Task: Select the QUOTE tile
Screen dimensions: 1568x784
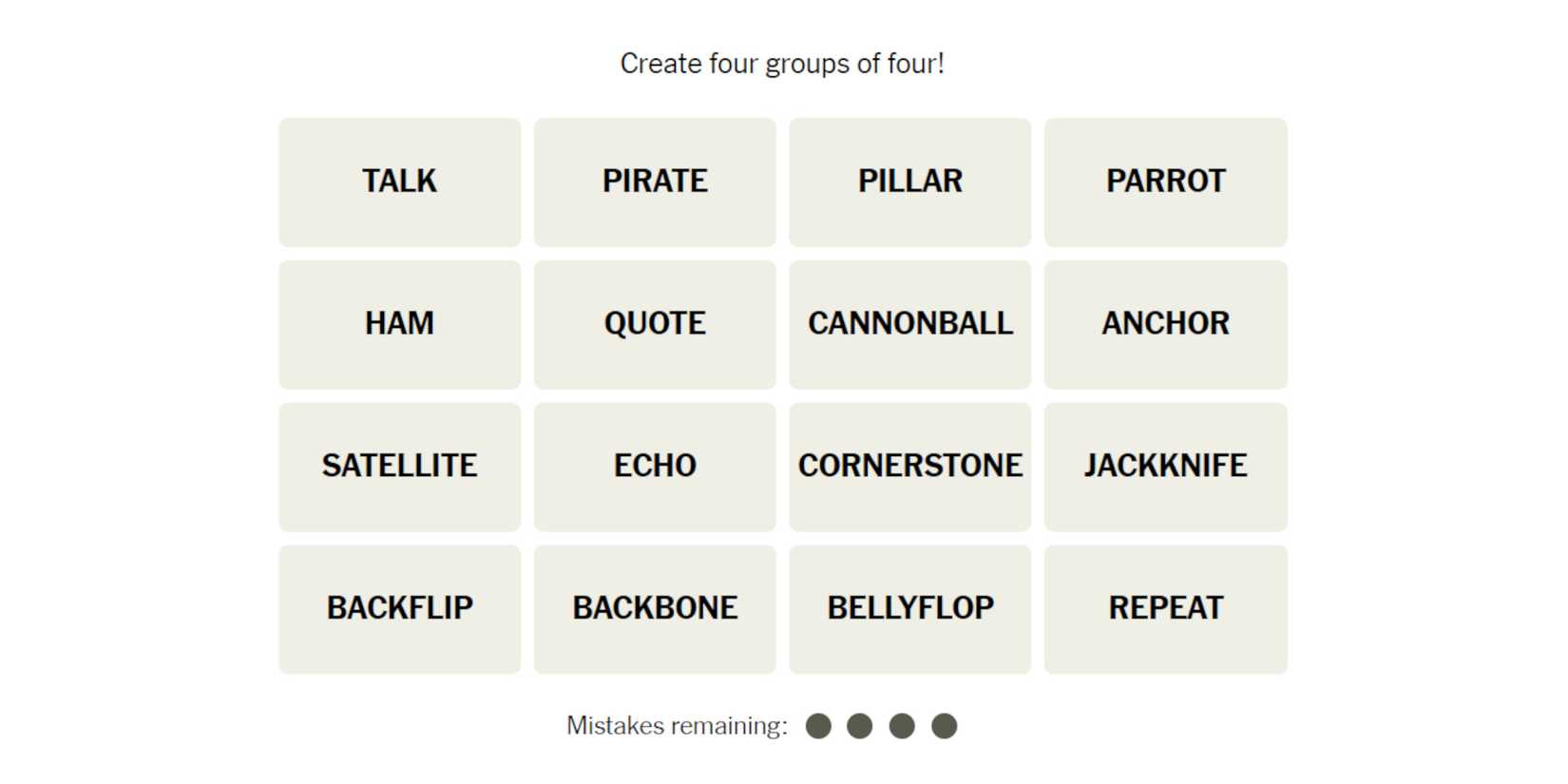Action: pos(655,324)
